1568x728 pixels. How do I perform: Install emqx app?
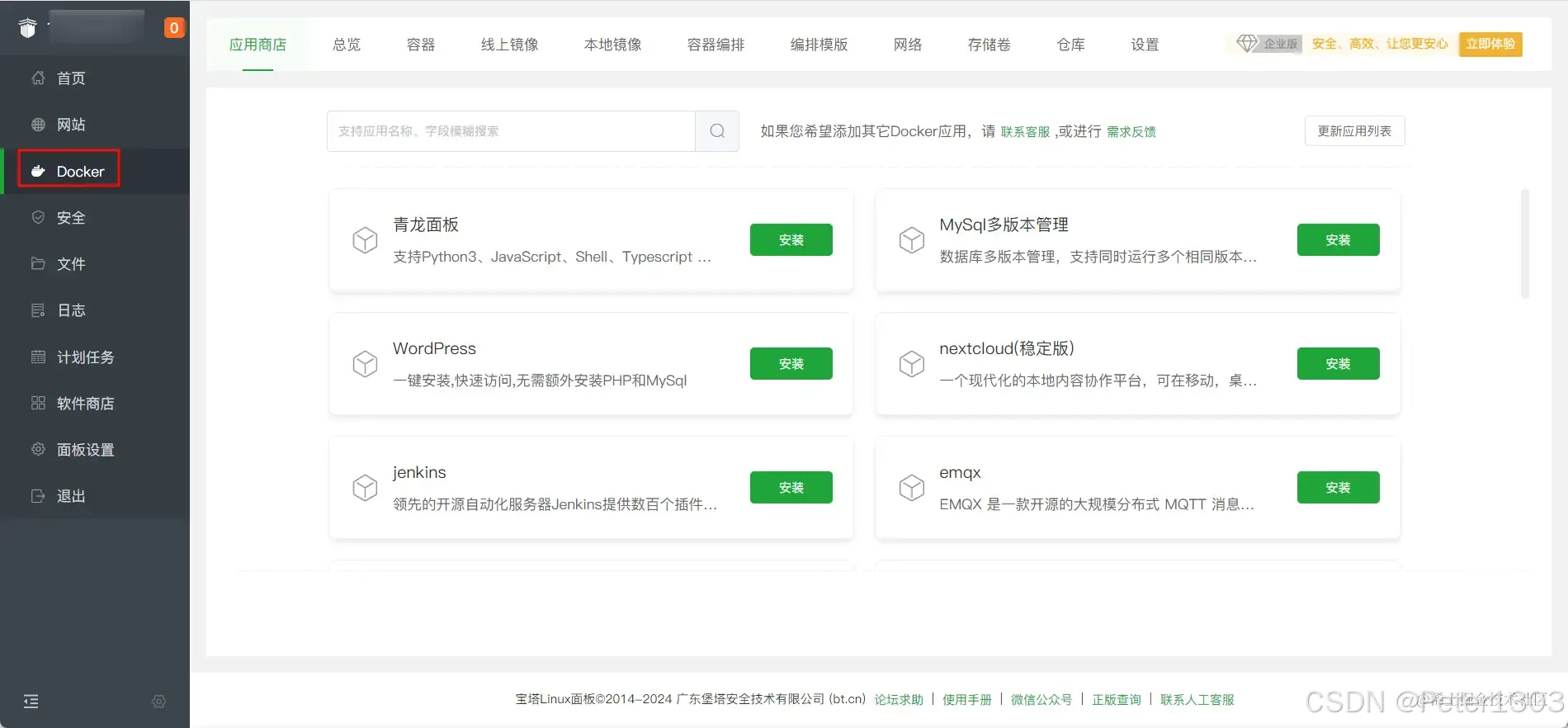pos(1338,488)
